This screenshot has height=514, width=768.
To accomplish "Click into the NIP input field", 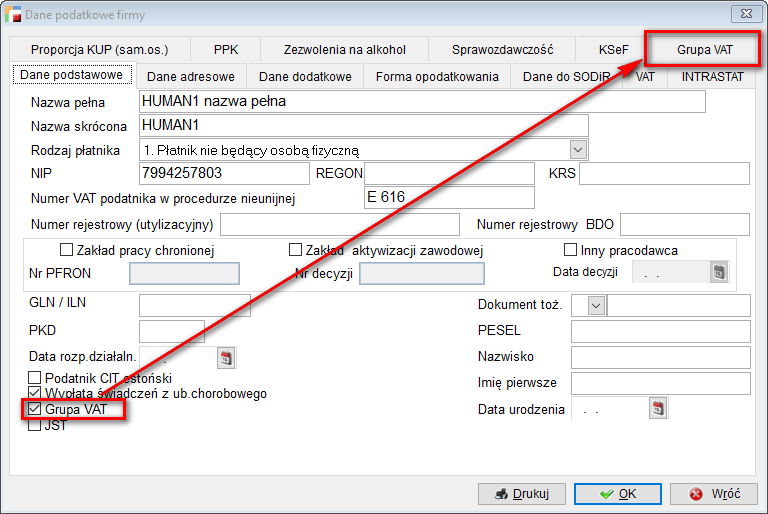I will [x=224, y=173].
